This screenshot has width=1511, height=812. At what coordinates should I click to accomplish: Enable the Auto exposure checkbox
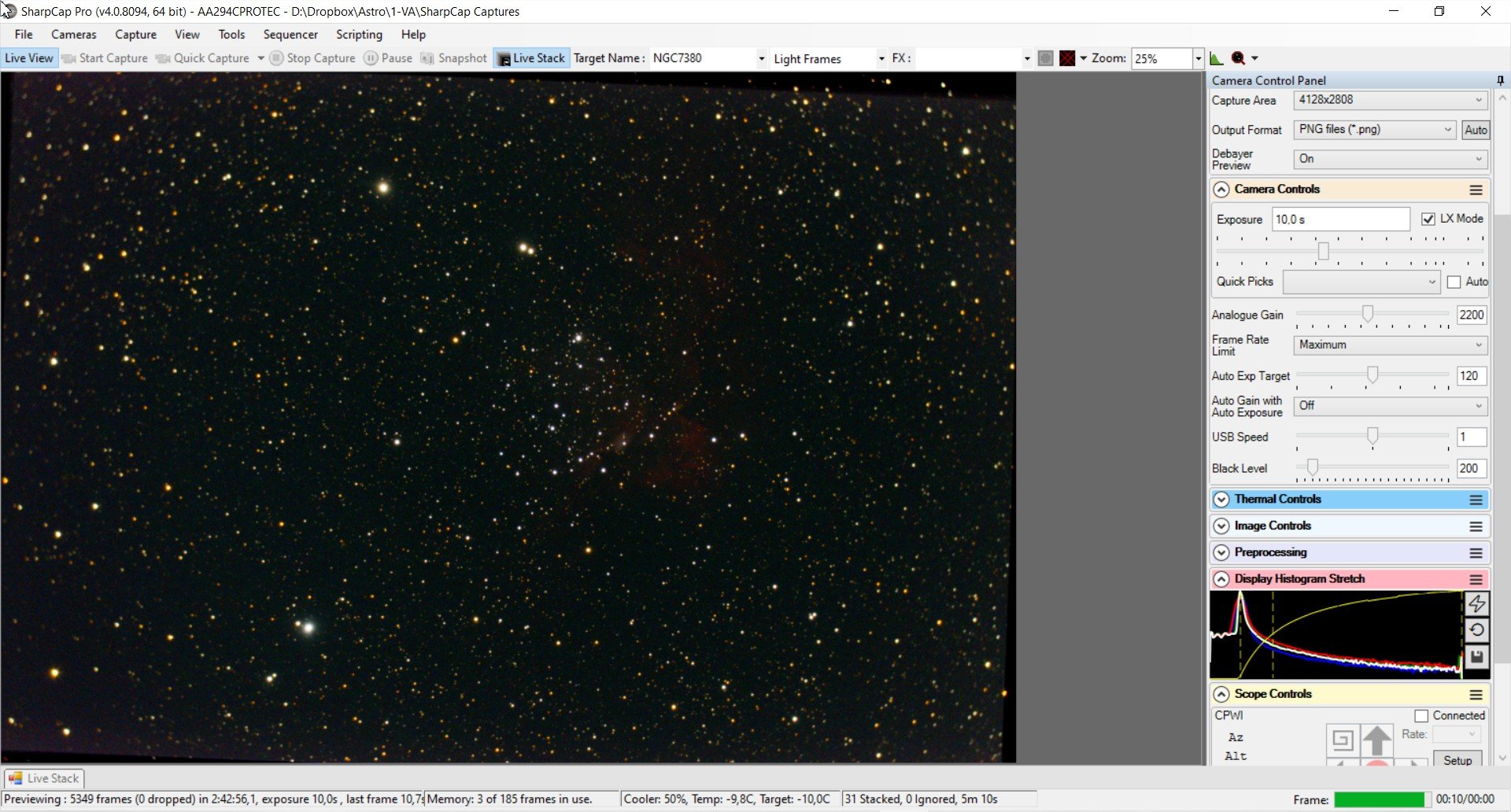pos(1454,282)
